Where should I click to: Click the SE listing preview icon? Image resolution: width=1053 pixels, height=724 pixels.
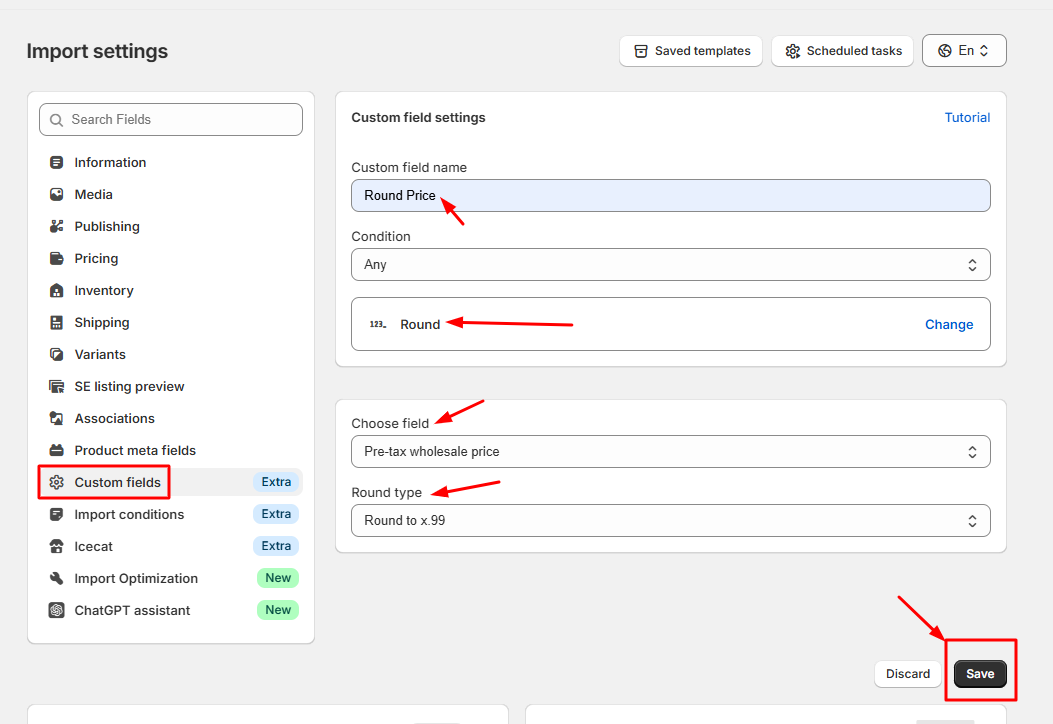[x=56, y=387]
